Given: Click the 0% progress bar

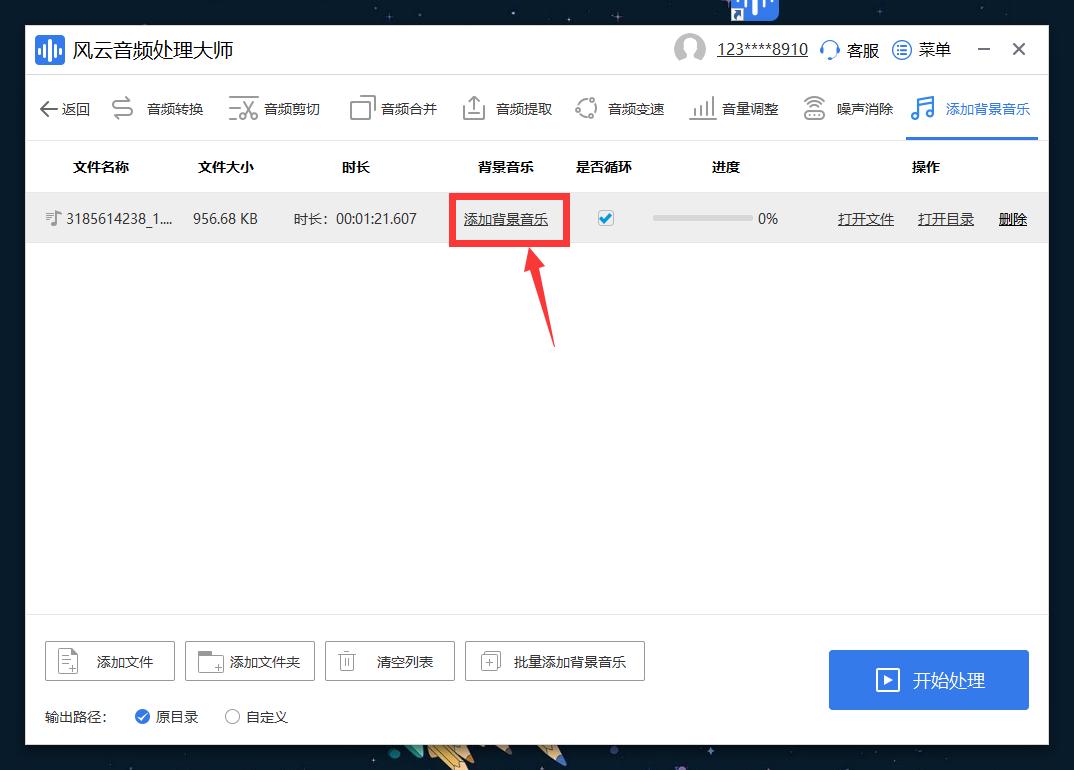Looking at the screenshot, I should pos(703,218).
